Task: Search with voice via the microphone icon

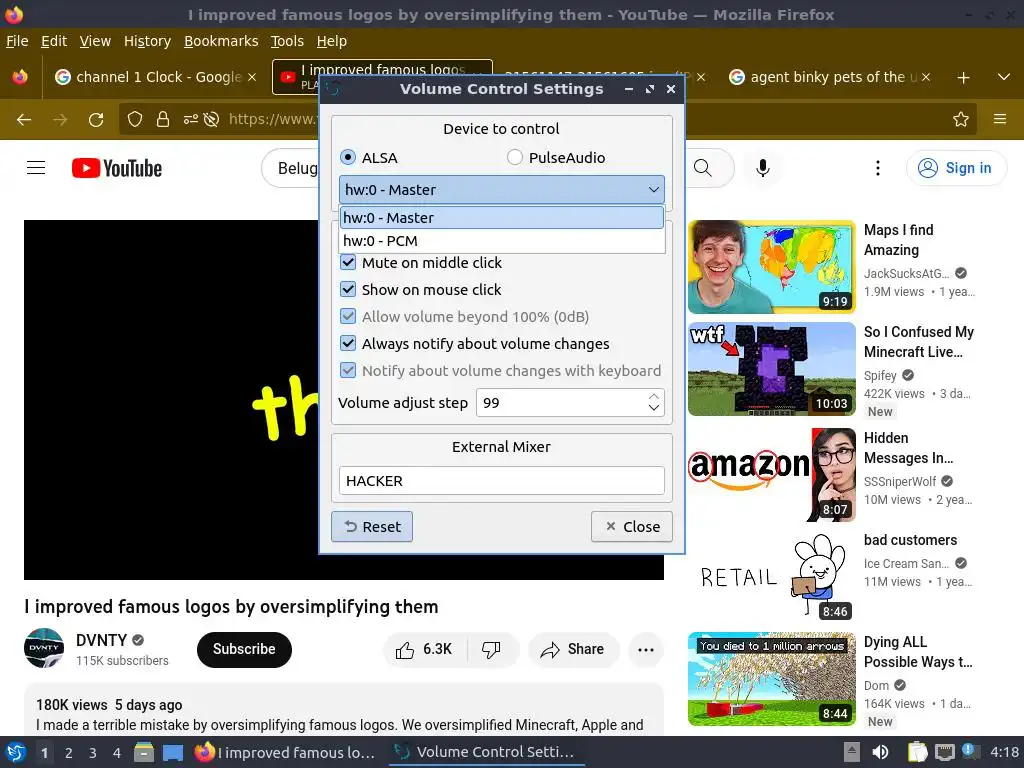Action: point(762,168)
